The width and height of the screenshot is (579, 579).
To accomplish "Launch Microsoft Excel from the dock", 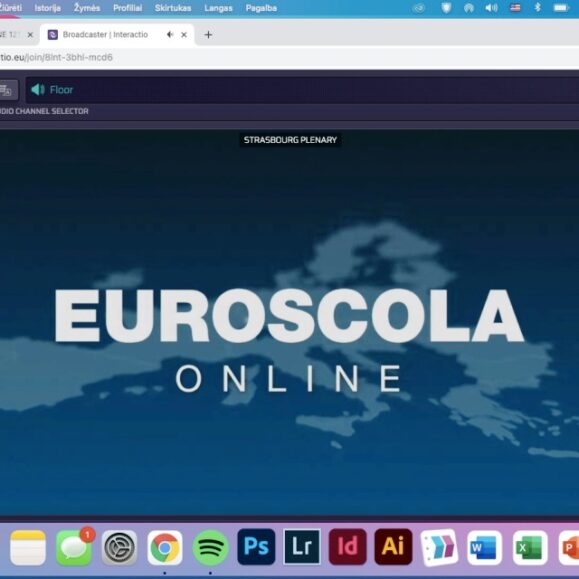I will [530, 548].
